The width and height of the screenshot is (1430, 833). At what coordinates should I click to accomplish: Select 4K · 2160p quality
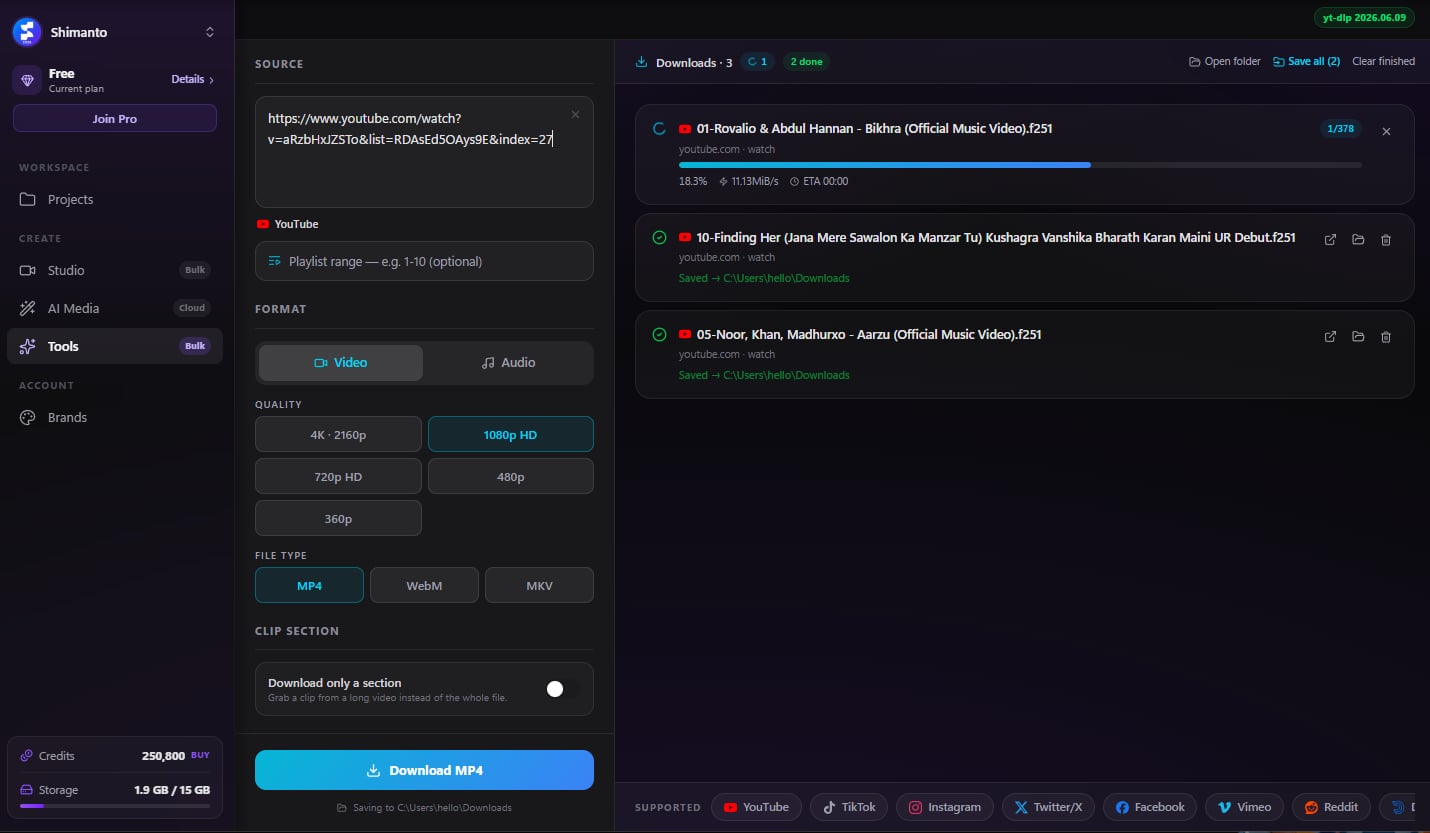(338, 435)
